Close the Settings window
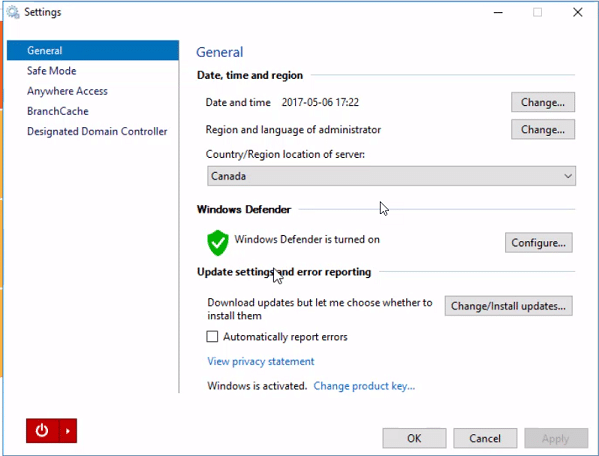Screen dimensions: 599x456 point(578,12)
